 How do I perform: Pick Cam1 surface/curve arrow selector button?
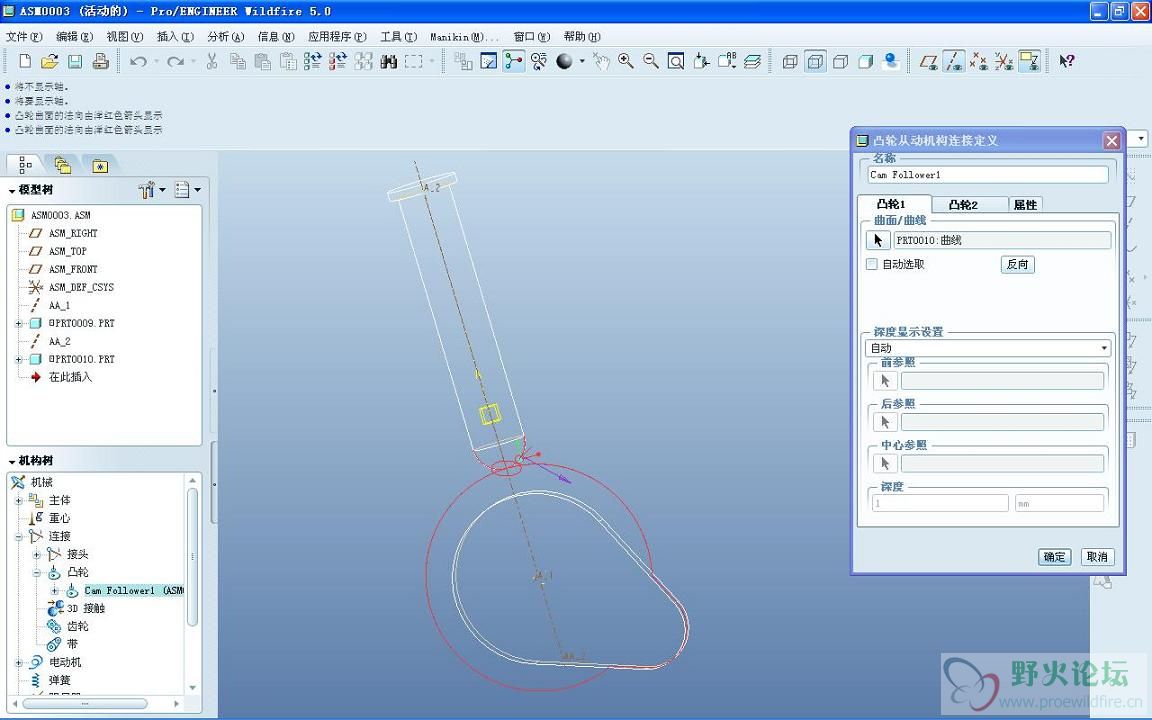pyautogui.click(x=878, y=240)
